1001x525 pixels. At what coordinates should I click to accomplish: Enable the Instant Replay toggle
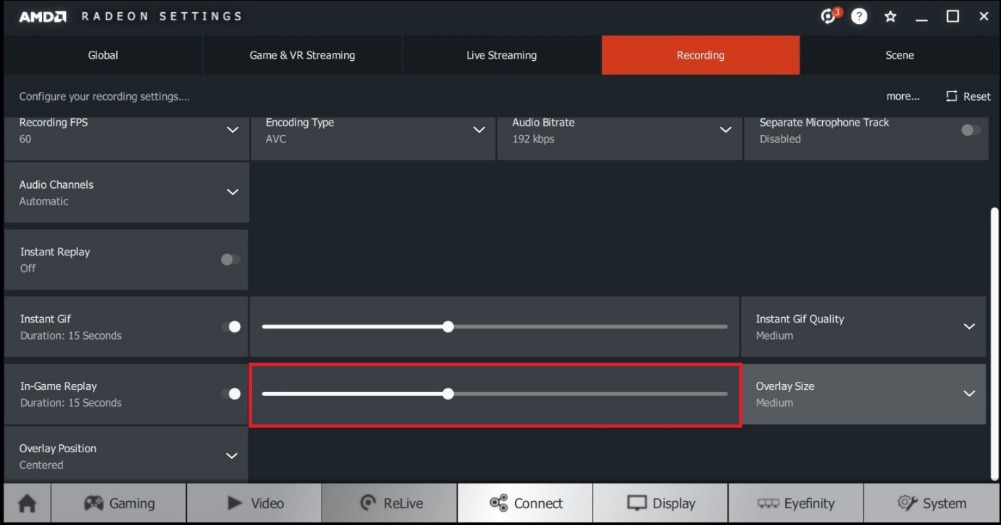click(230, 260)
